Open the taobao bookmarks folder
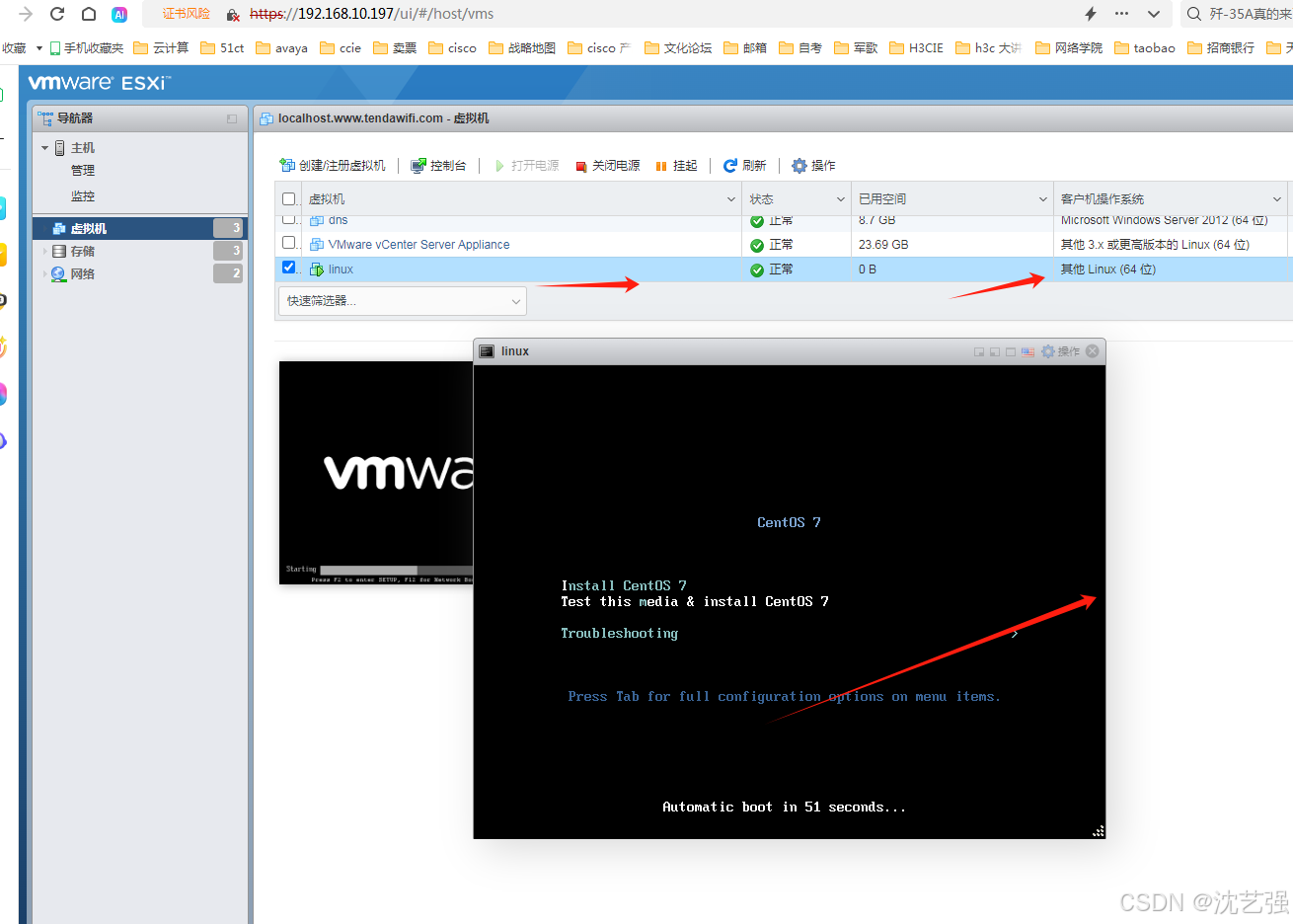This screenshot has width=1293, height=924. coord(1145,47)
